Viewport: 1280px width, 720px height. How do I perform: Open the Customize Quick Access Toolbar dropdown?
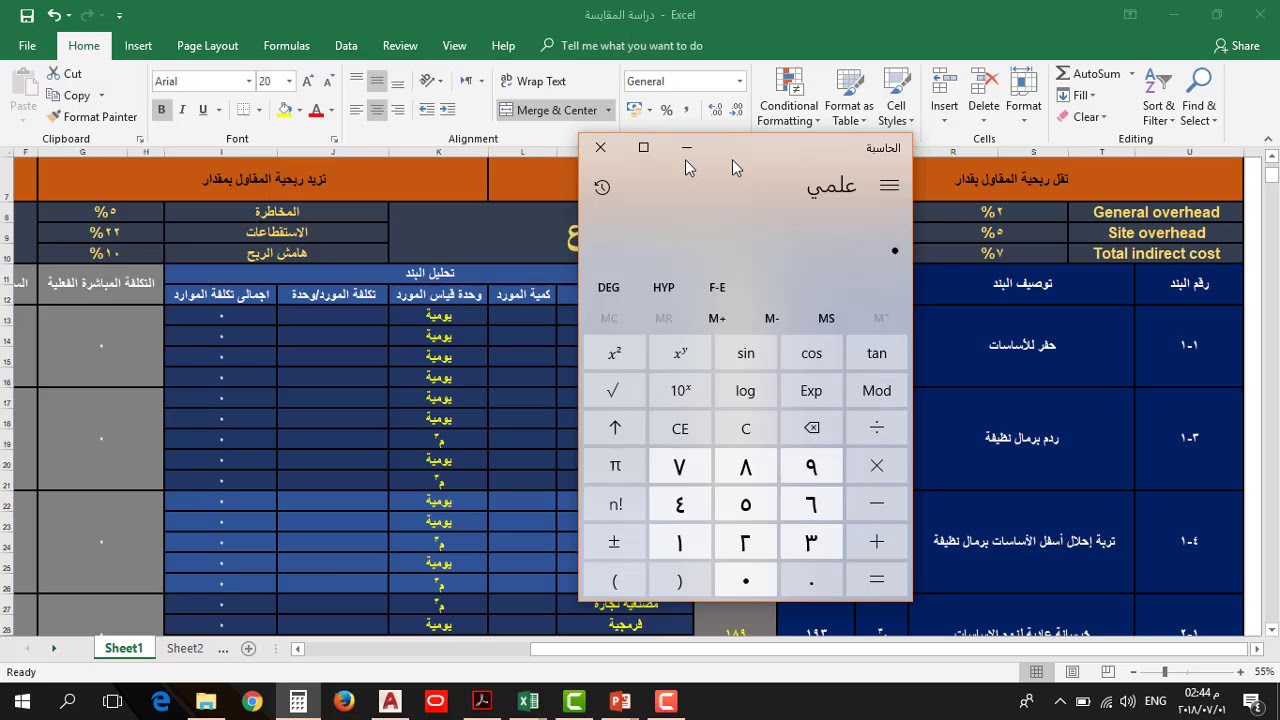pos(120,16)
